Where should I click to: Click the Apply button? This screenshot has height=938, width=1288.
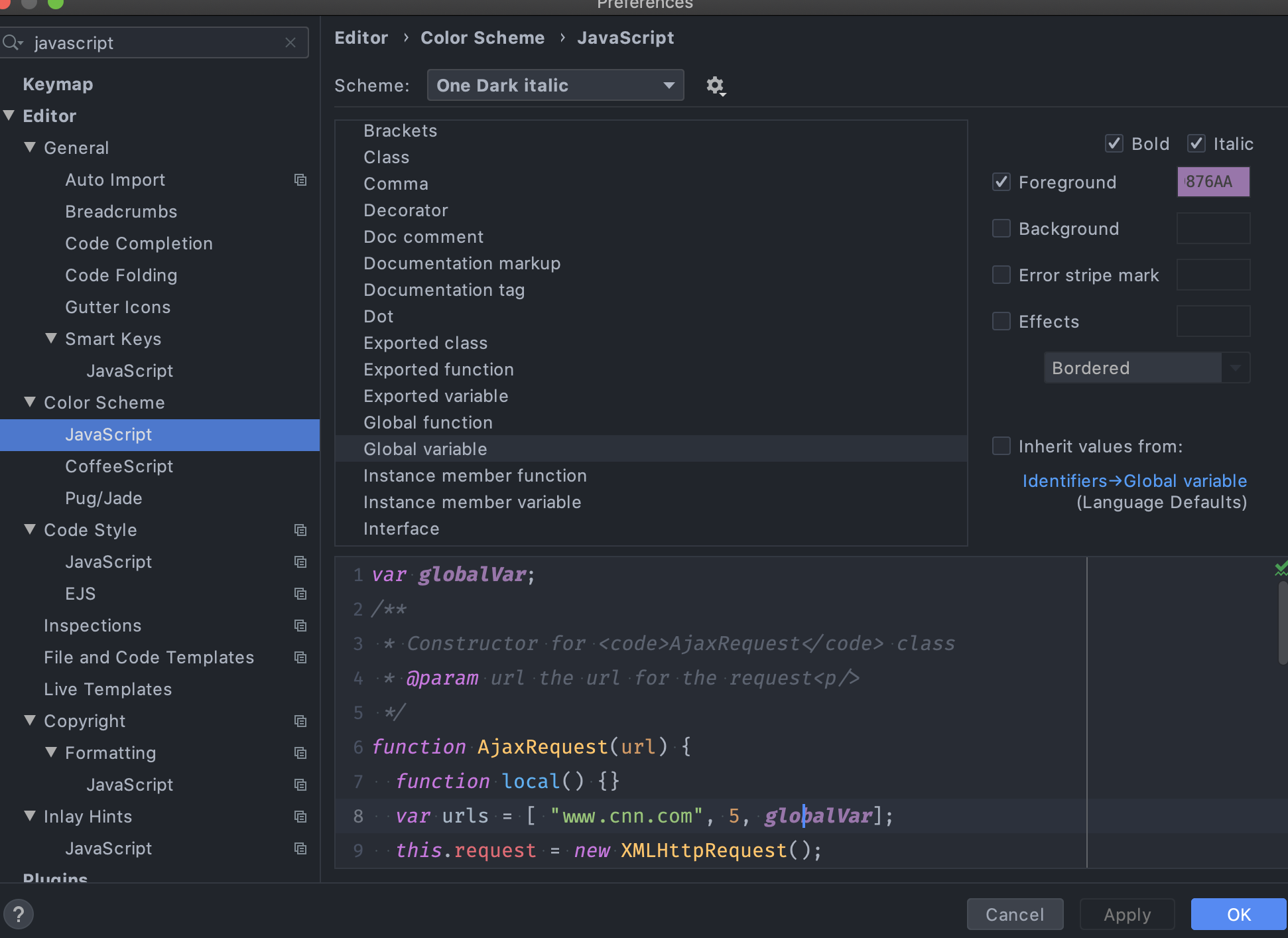pyautogui.click(x=1127, y=914)
